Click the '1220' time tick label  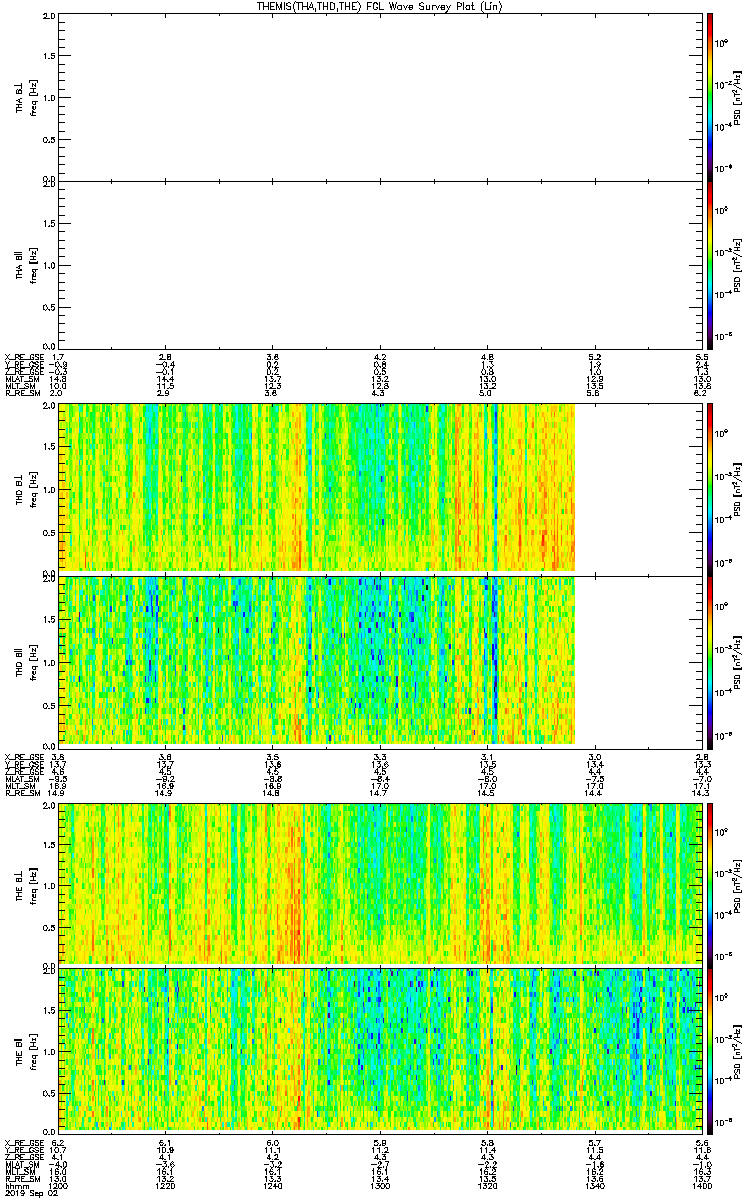[x=166, y=1185]
